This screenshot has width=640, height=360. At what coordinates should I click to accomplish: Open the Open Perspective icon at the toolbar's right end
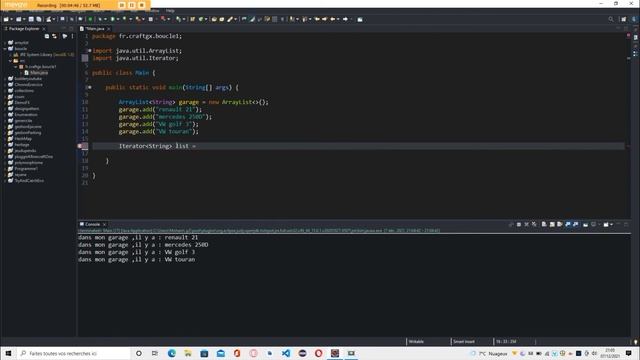(x=623, y=19)
